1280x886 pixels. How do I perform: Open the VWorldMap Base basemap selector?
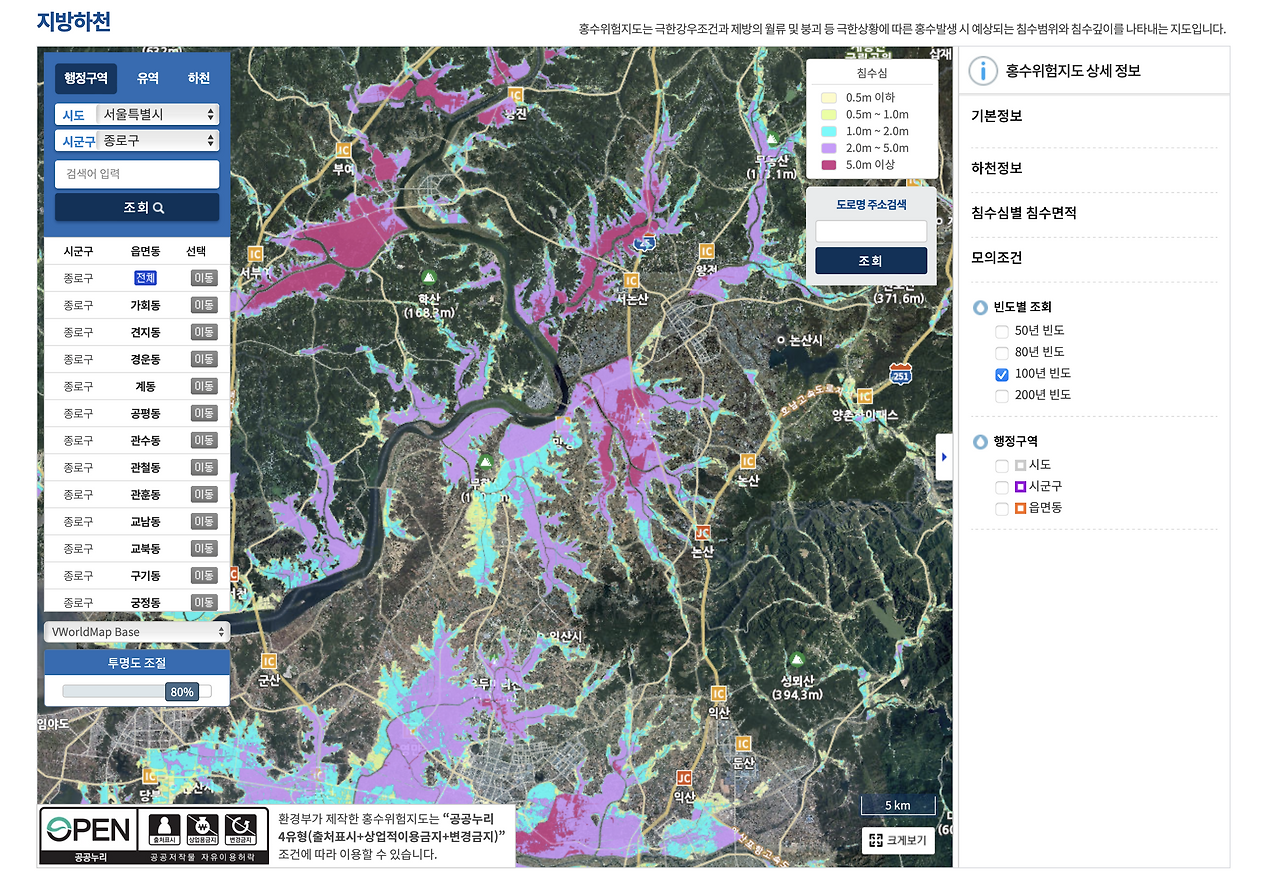coord(137,631)
